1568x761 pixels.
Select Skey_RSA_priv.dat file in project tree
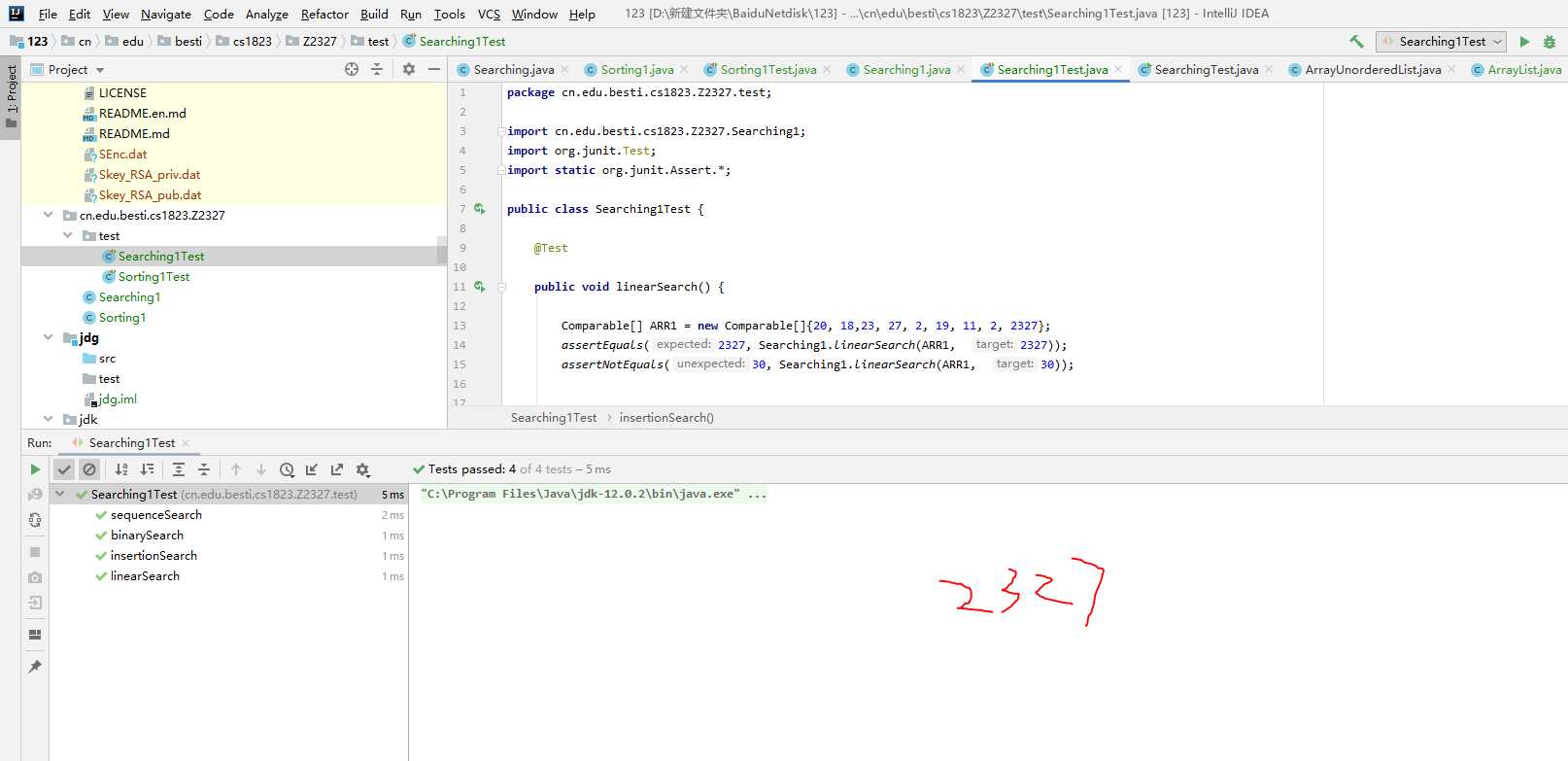click(150, 175)
